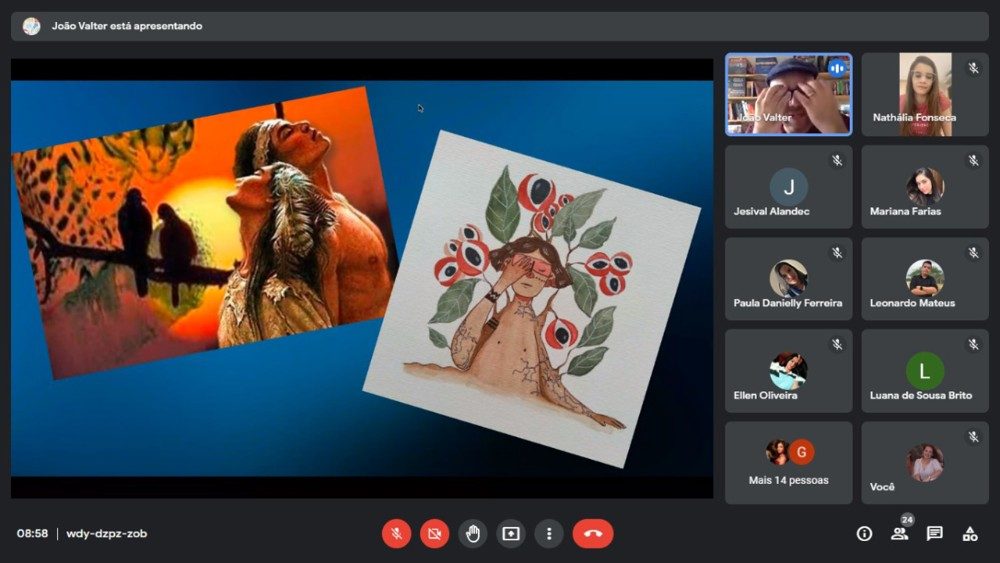
Task: Turn on the camera in the call bar
Action: pyautogui.click(x=434, y=534)
